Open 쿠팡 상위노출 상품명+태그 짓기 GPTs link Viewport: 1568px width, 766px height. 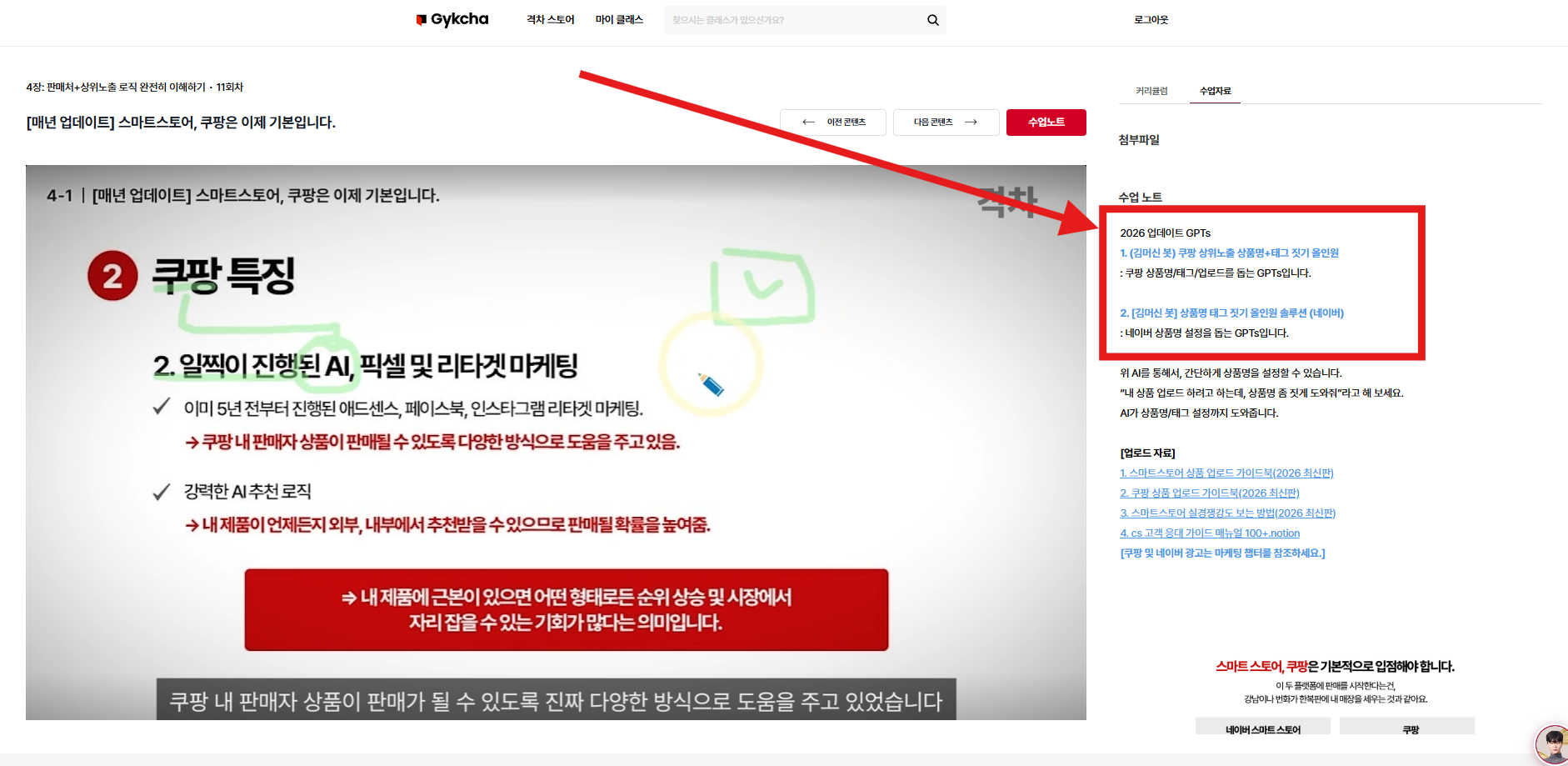pyautogui.click(x=1229, y=253)
